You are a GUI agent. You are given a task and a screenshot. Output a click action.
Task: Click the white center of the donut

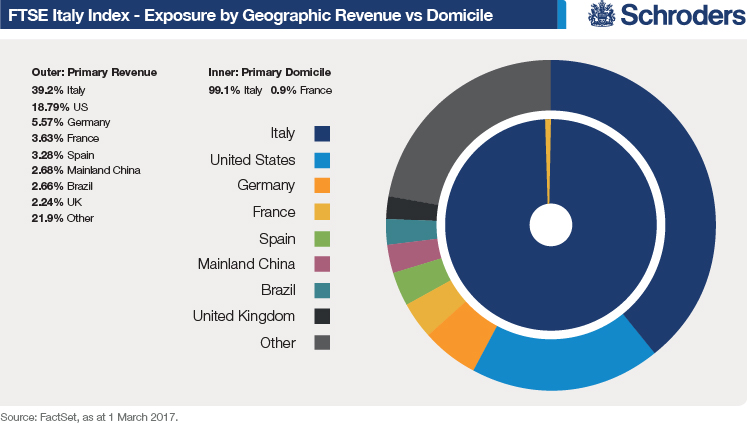tap(549, 225)
